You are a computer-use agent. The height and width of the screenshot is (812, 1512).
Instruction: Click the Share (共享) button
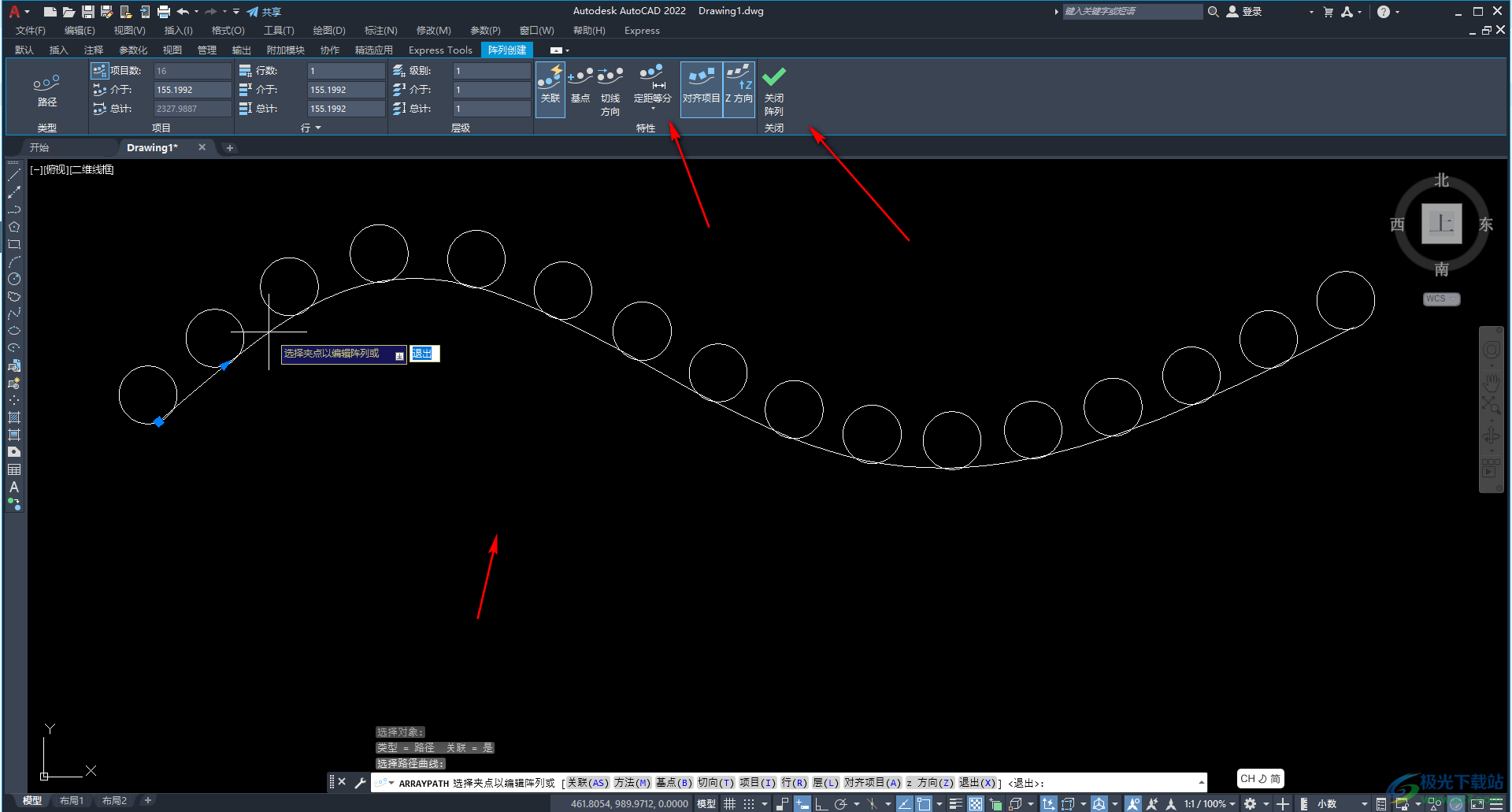[264, 12]
